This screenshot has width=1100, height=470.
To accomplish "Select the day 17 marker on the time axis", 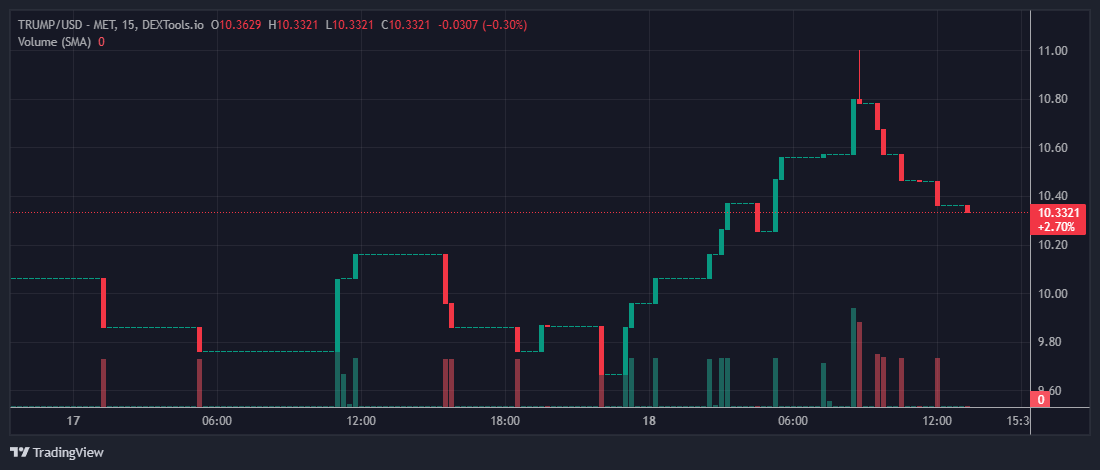I will tap(72, 421).
